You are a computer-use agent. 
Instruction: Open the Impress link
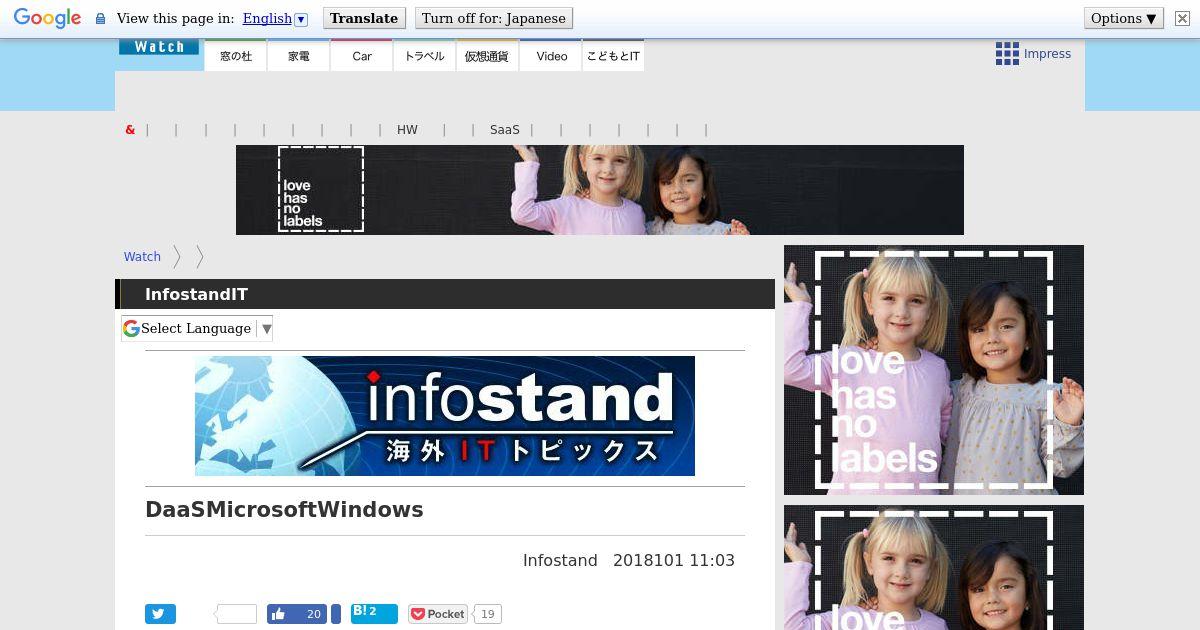[1047, 54]
